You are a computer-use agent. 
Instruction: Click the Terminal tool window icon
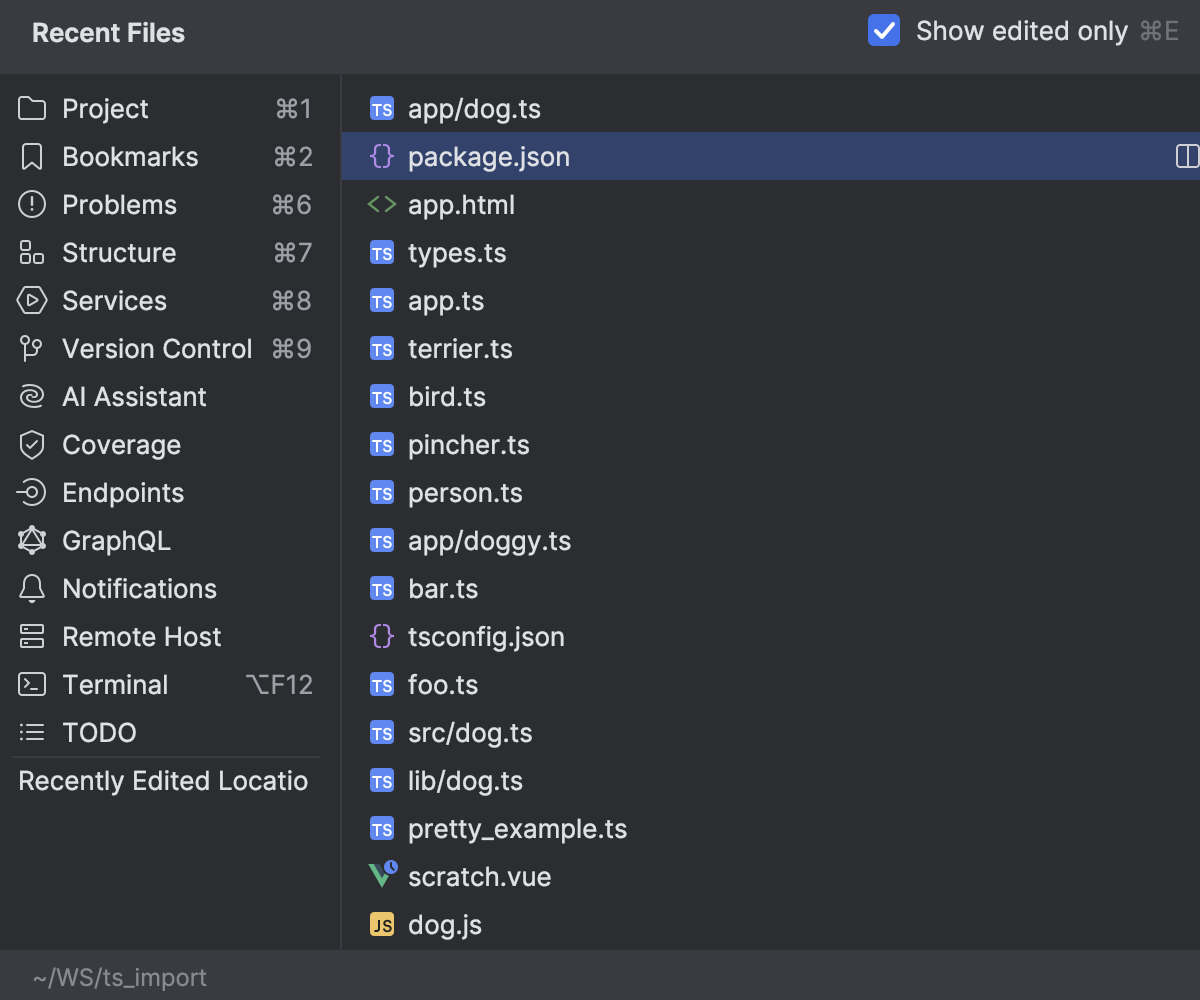tap(115, 684)
